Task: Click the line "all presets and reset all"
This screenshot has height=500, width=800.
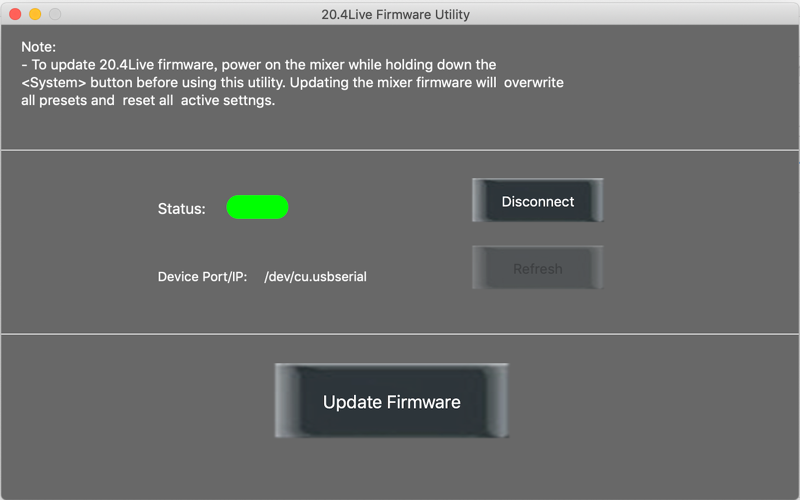Action: click(x=97, y=101)
